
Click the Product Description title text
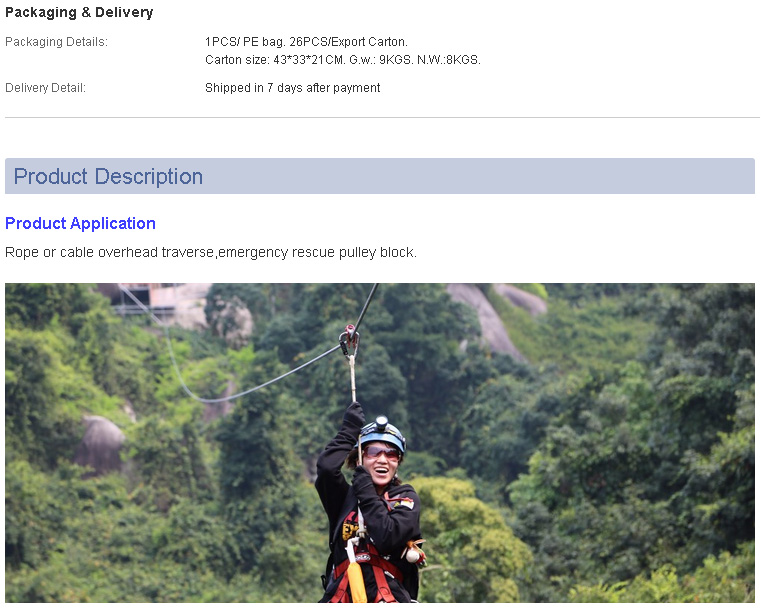(x=108, y=176)
